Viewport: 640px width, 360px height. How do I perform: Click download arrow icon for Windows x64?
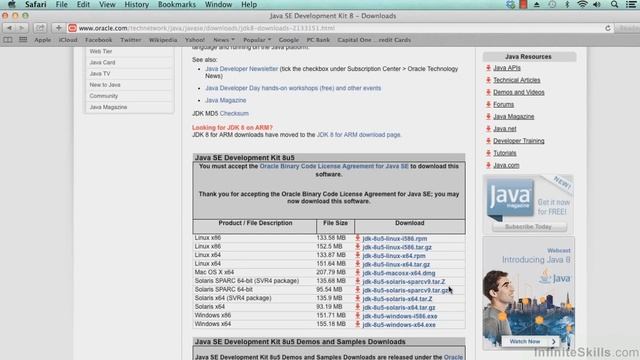(x=358, y=324)
